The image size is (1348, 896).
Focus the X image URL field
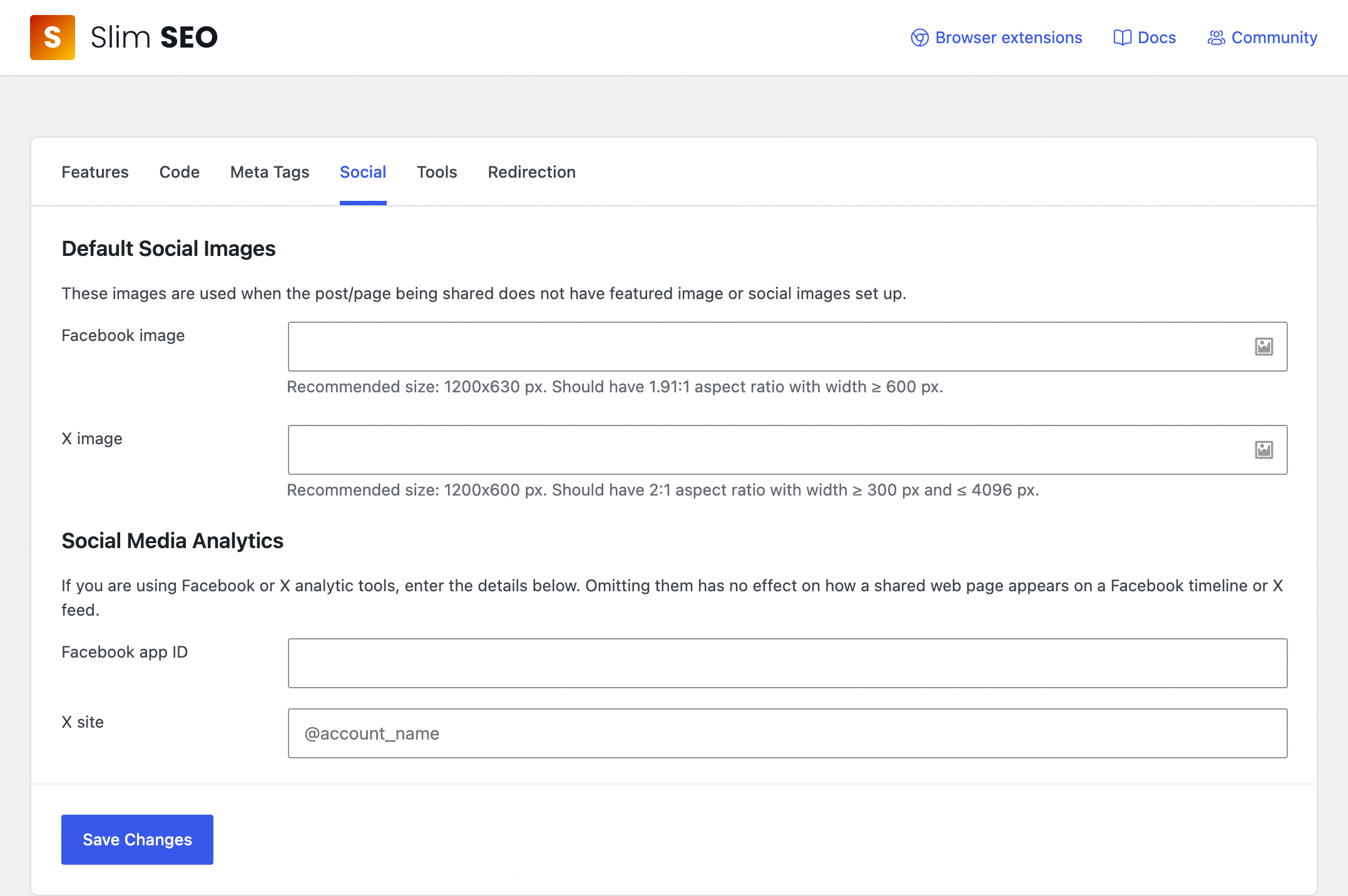point(787,450)
